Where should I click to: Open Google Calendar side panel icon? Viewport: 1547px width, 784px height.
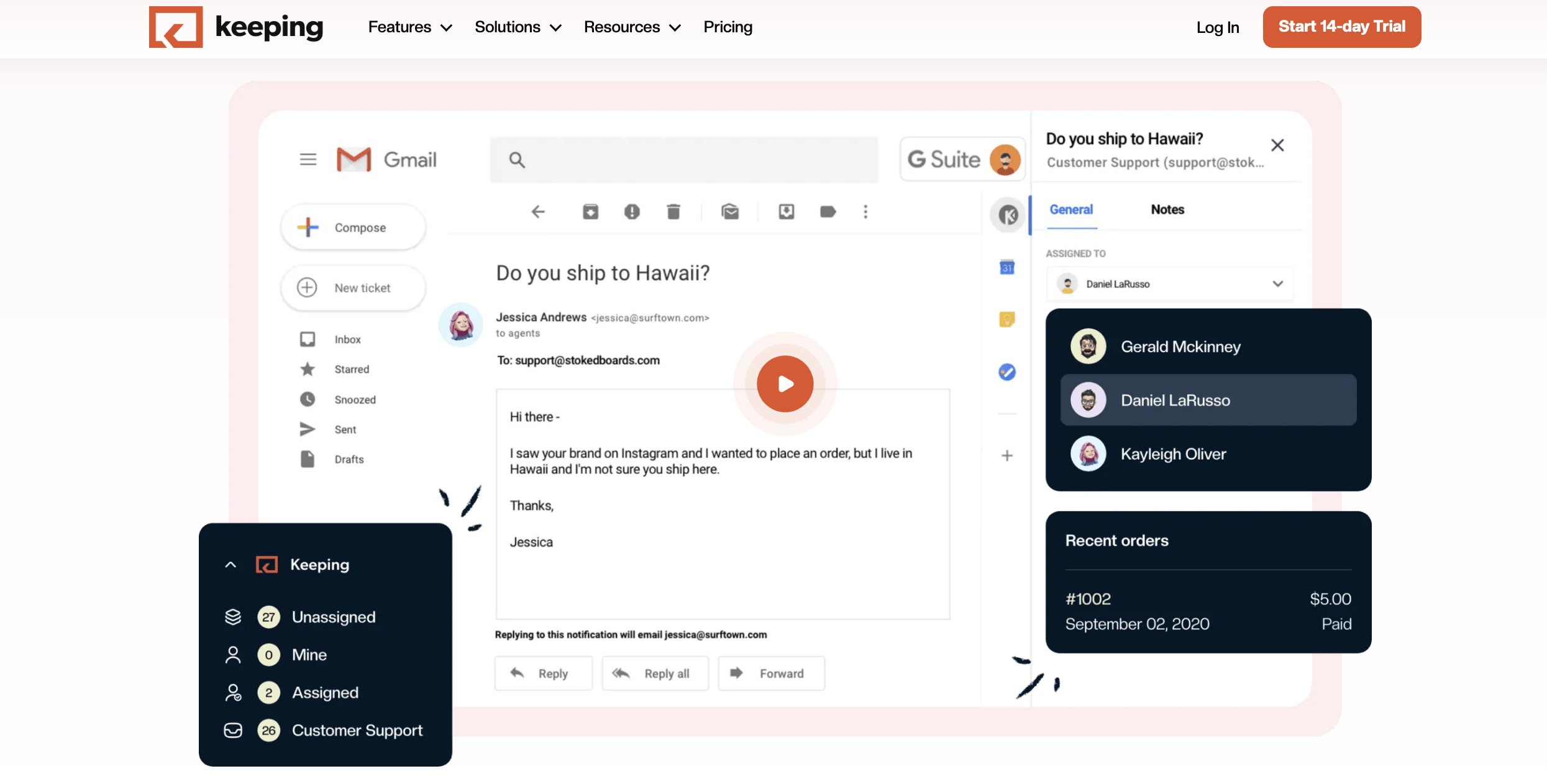click(x=1007, y=268)
